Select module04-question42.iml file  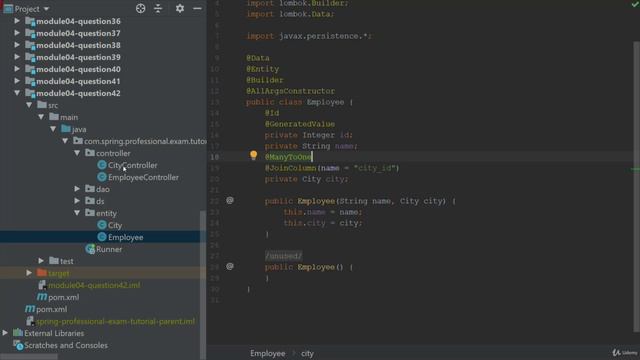coord(94,285)
